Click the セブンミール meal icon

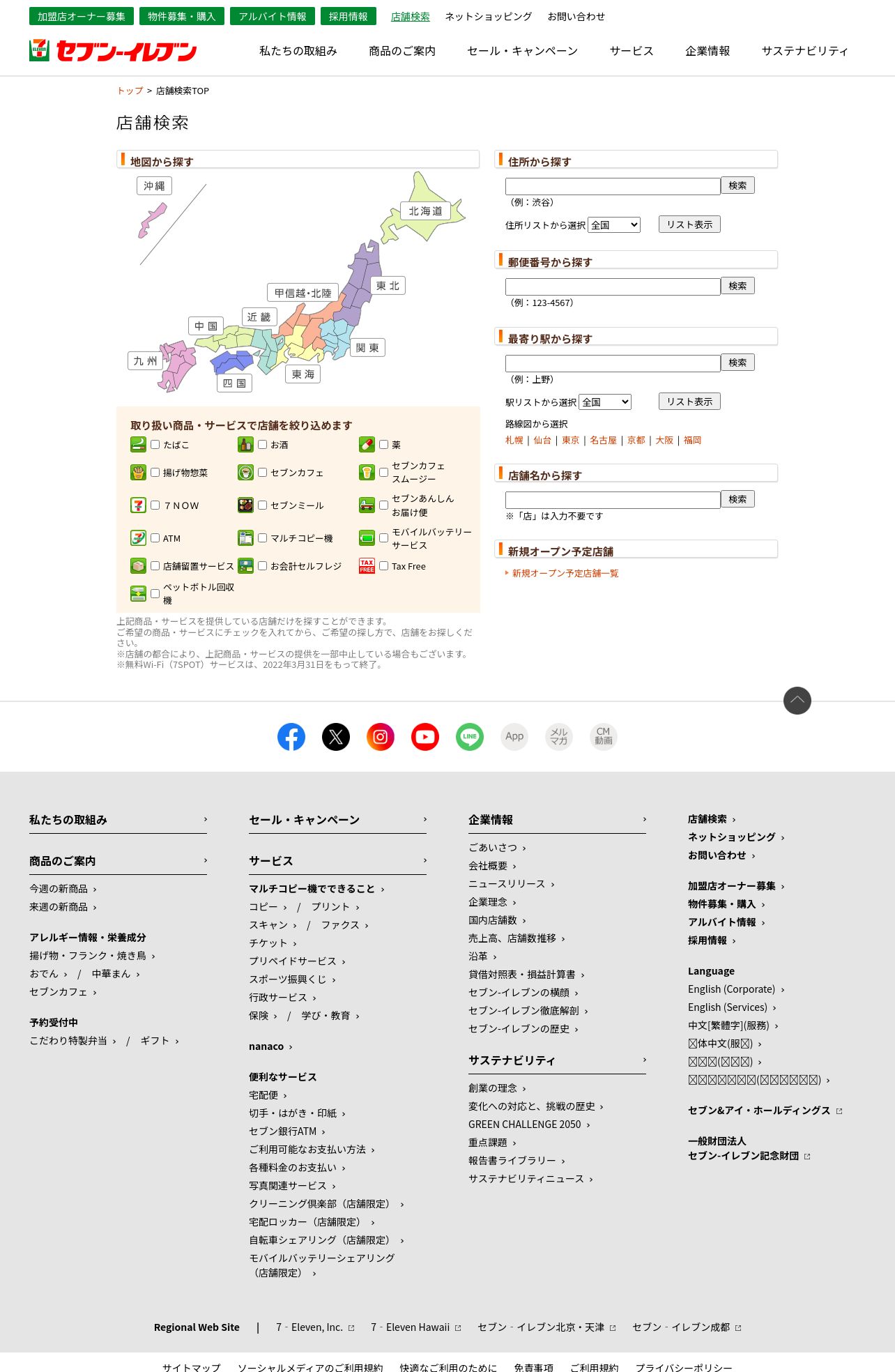[x=245, y=505]
